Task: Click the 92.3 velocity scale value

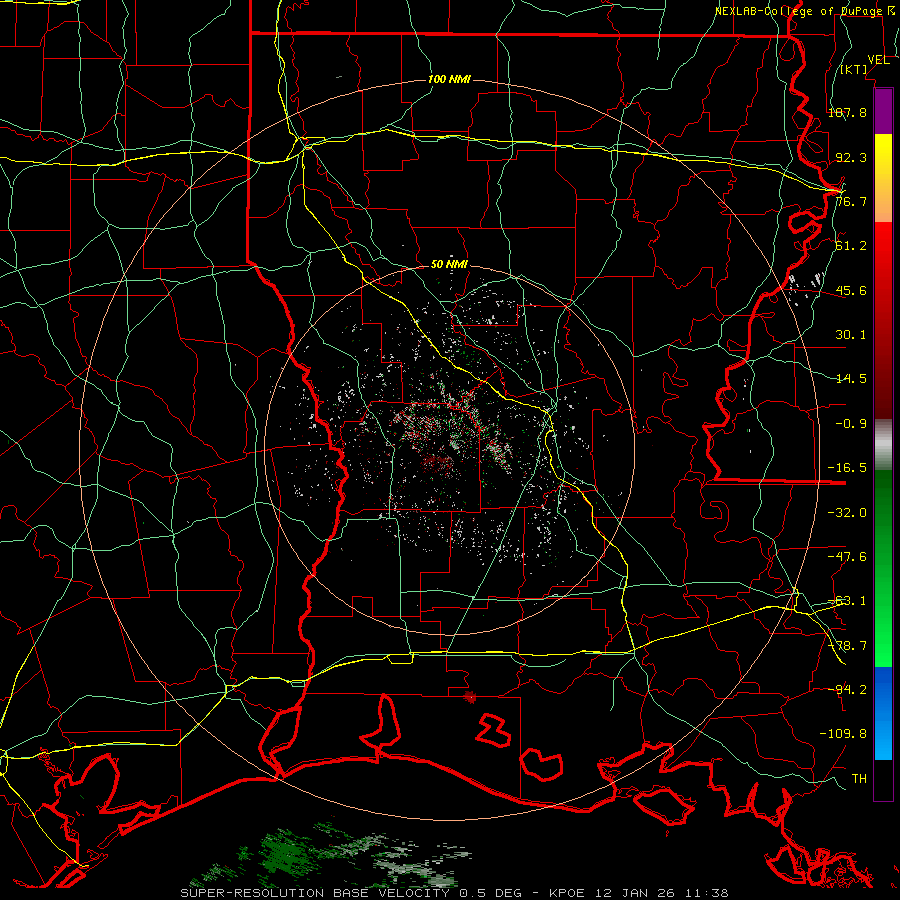Action: (851, 157)
